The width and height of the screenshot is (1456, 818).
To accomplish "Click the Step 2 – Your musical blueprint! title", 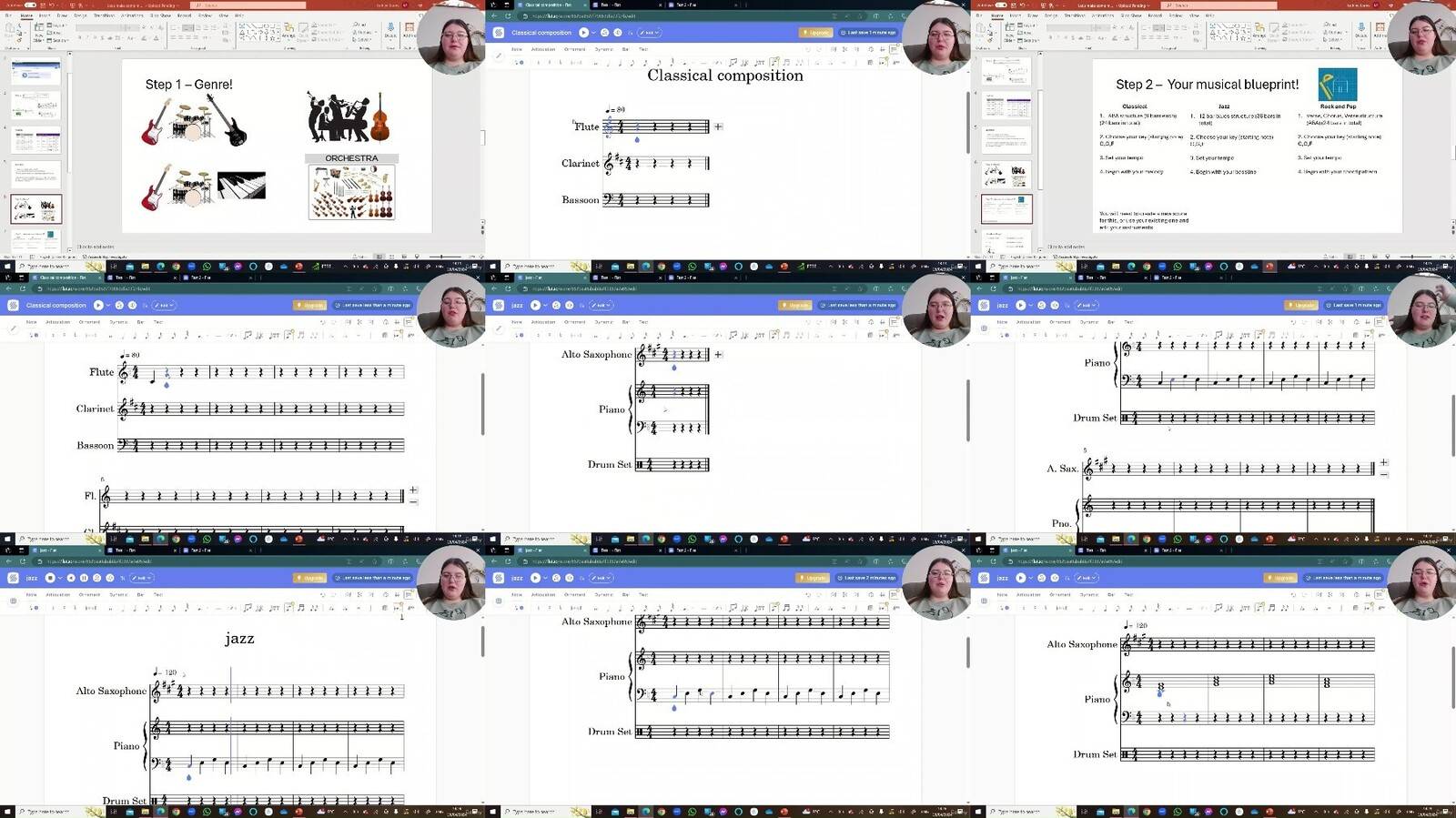I will [x=1208, y=85].
